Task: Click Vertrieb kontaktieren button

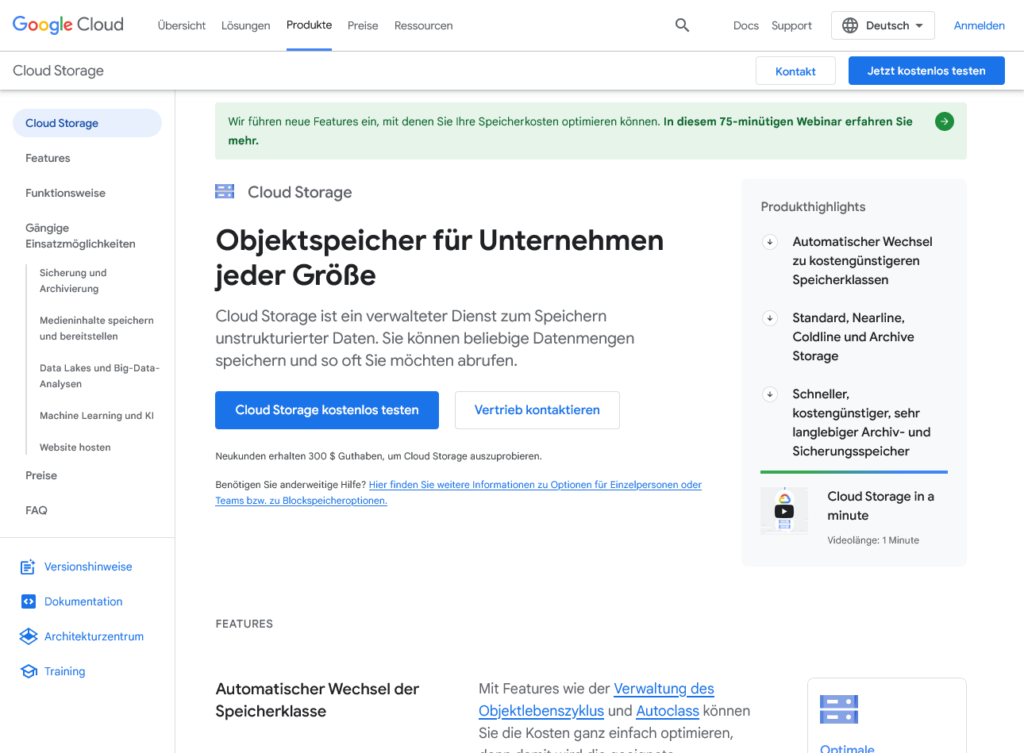Action: pos(537,410)
